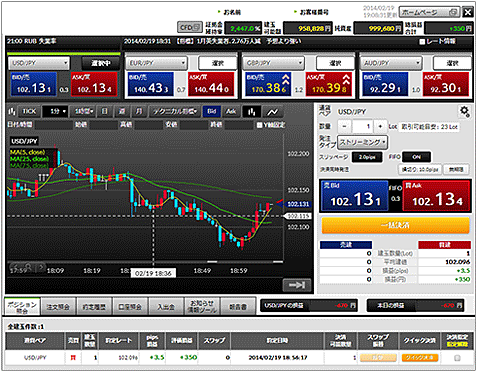The image size is (478, 372).
Task: Select daily (日) chart interval
Action: pyautogui.click(x=105, y=112)
